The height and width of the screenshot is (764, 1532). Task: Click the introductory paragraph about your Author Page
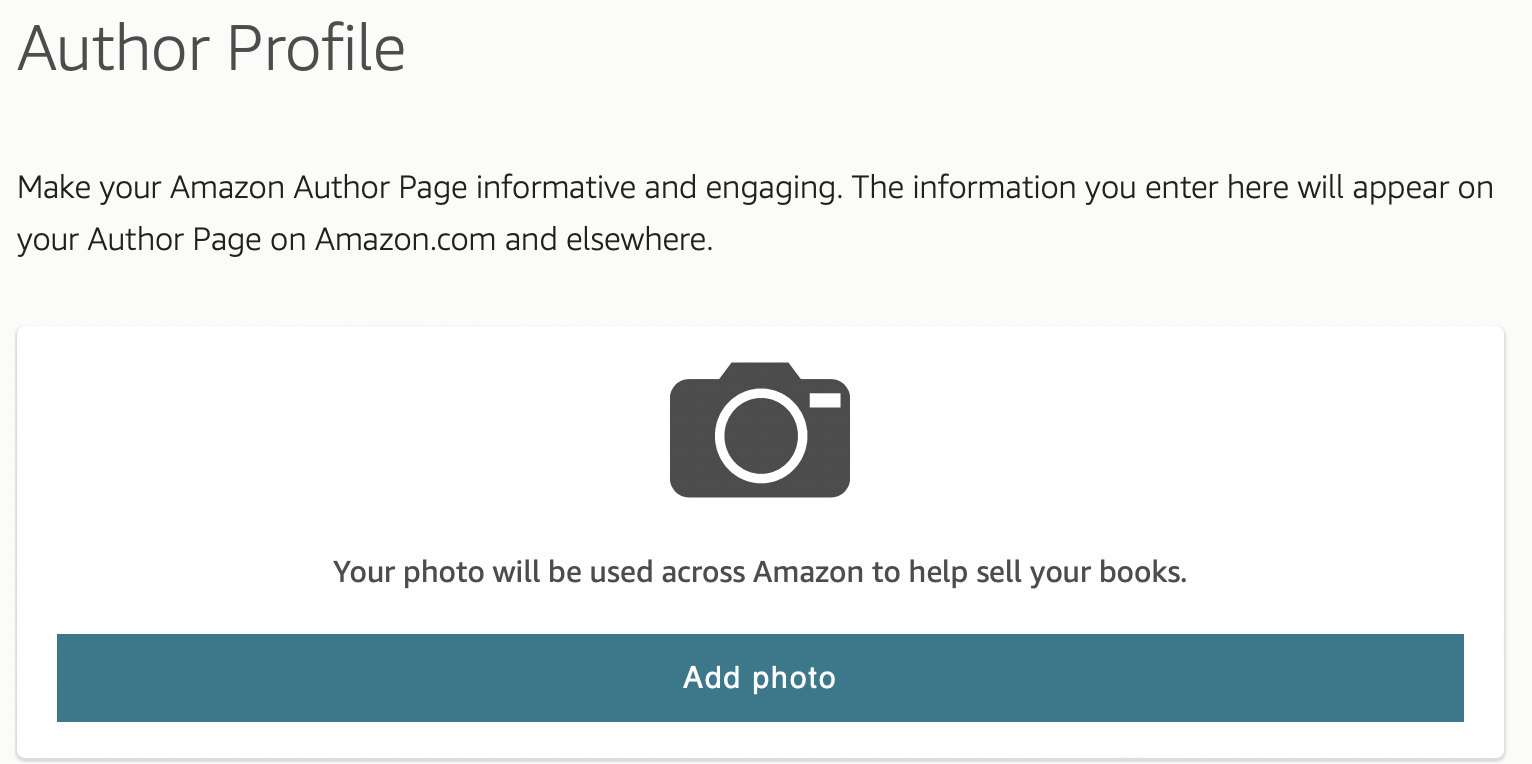click(x=753, y=212)
